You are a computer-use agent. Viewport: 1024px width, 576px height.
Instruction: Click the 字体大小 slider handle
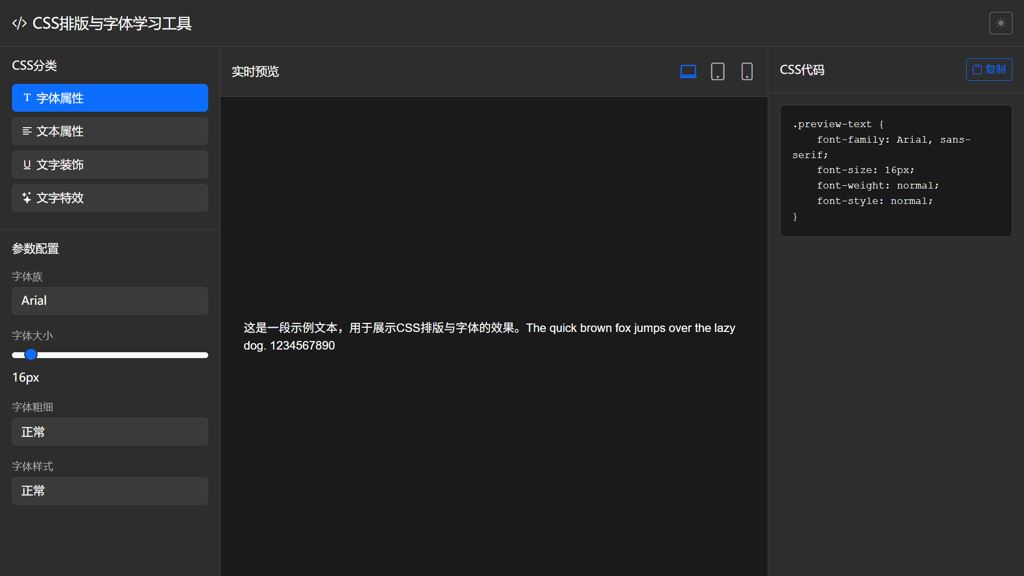point(31,355)
